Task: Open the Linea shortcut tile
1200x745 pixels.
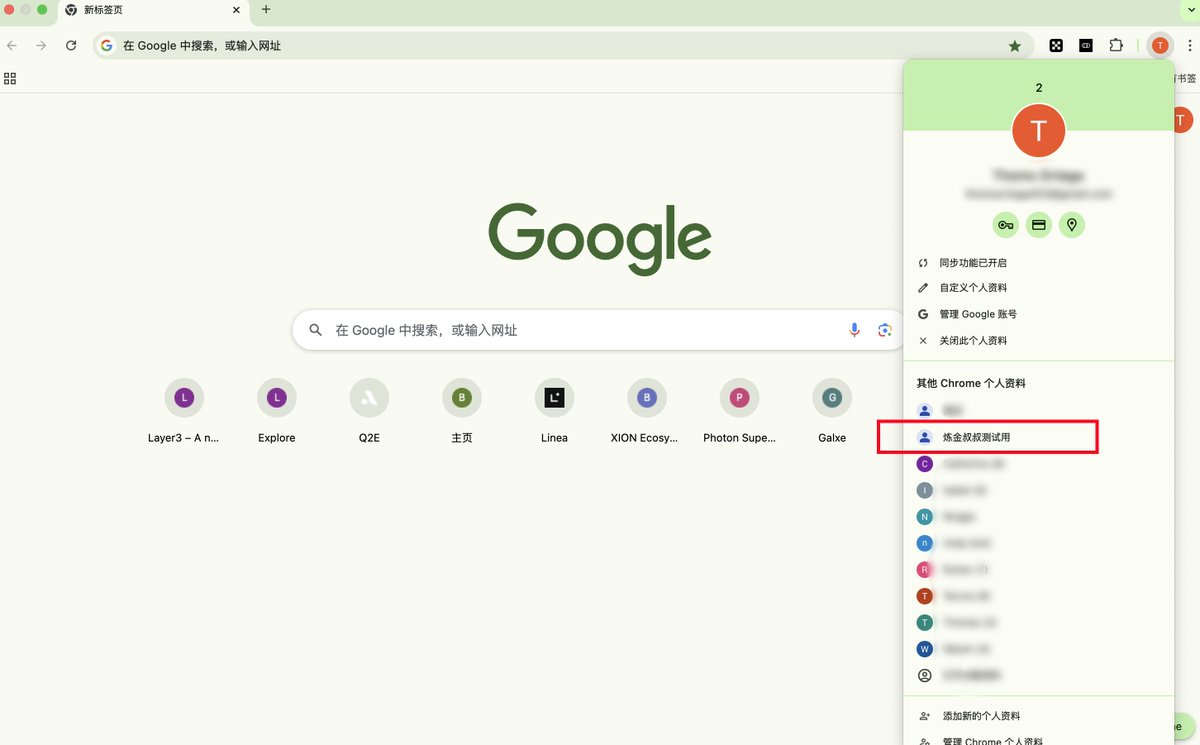Action: click(x=554, y=410)
